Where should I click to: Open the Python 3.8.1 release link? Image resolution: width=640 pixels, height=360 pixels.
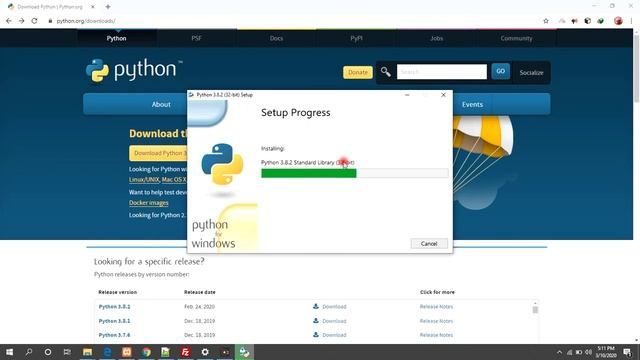click(x=114, y=321)
